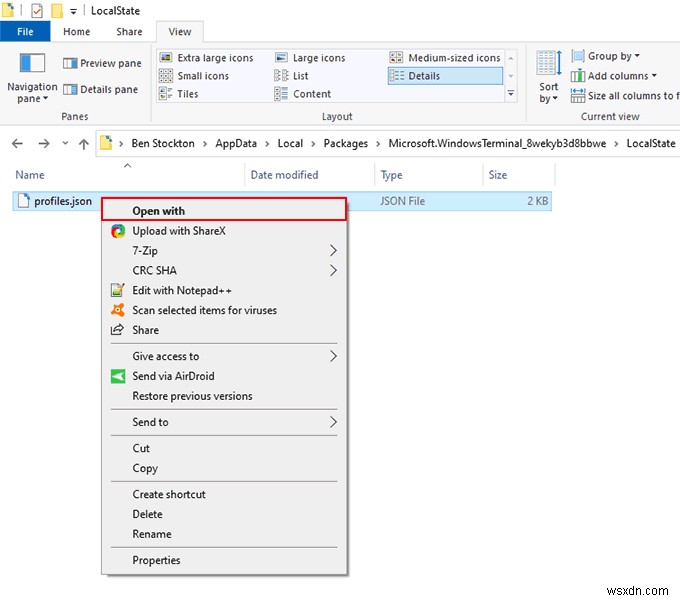Choose Upload with ShareX
The width and height of the screenshot is (680, 601).
point(224,231)
